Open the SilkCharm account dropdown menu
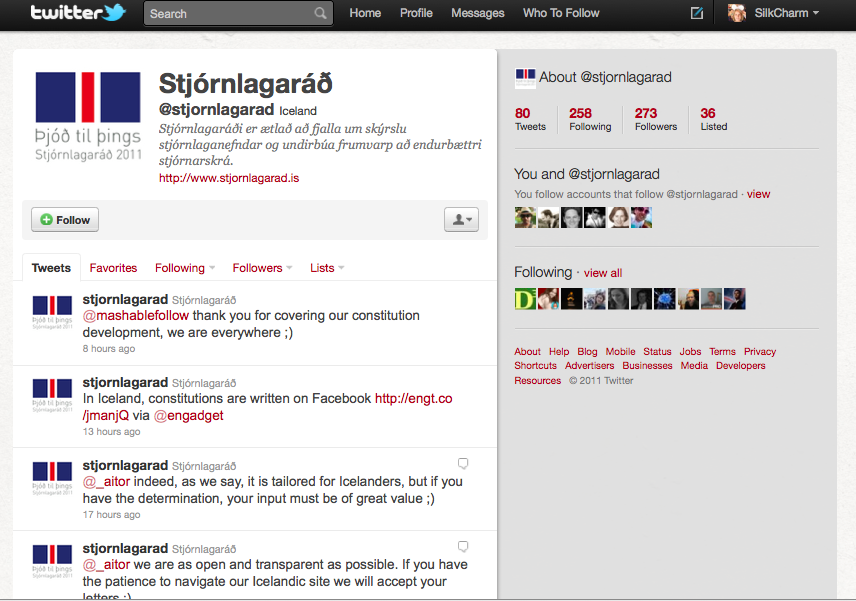This screenshot has height=601, width=856. point(787,13)
